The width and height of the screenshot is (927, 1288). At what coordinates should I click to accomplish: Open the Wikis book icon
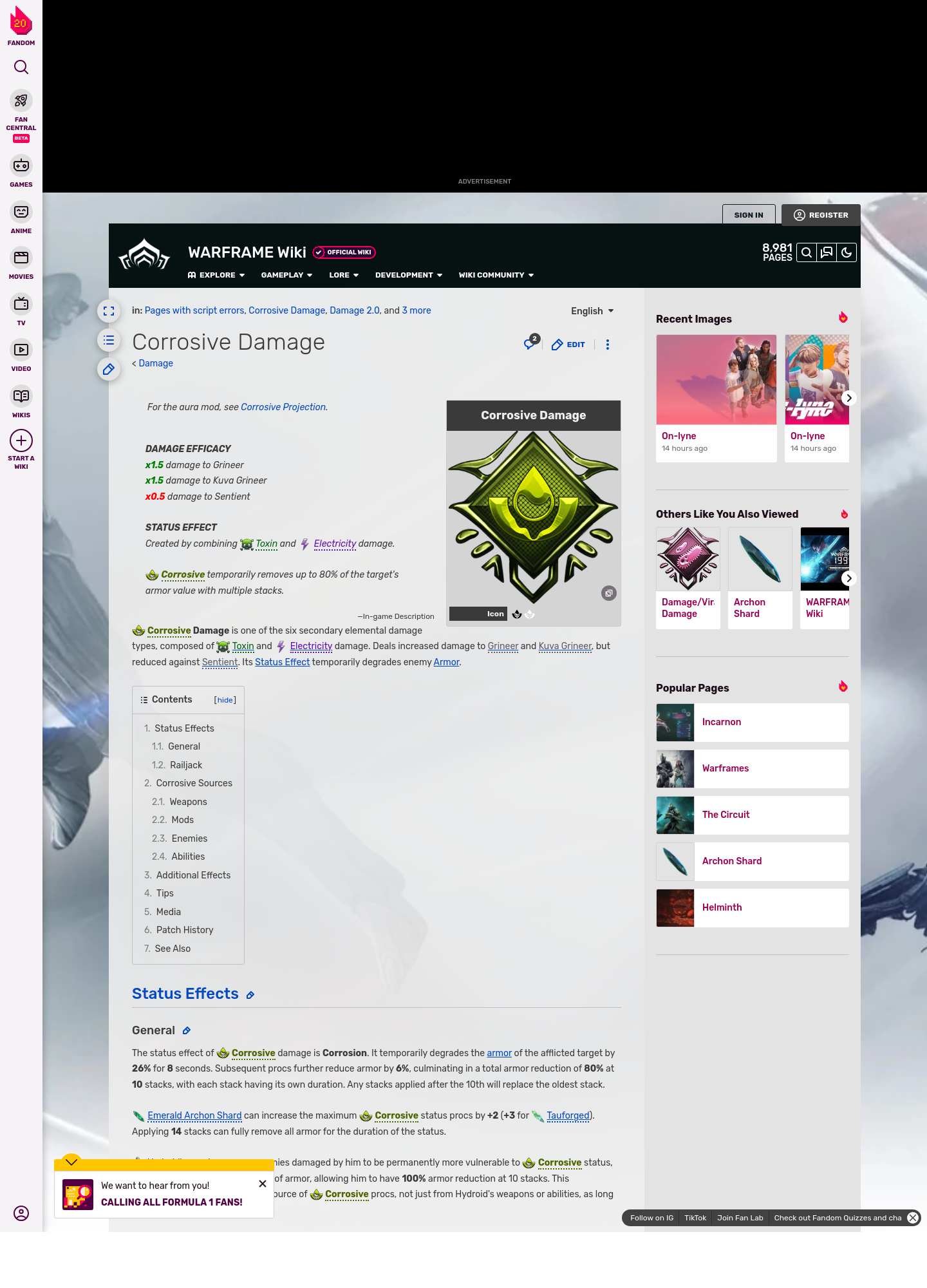(x=21, y=396)
